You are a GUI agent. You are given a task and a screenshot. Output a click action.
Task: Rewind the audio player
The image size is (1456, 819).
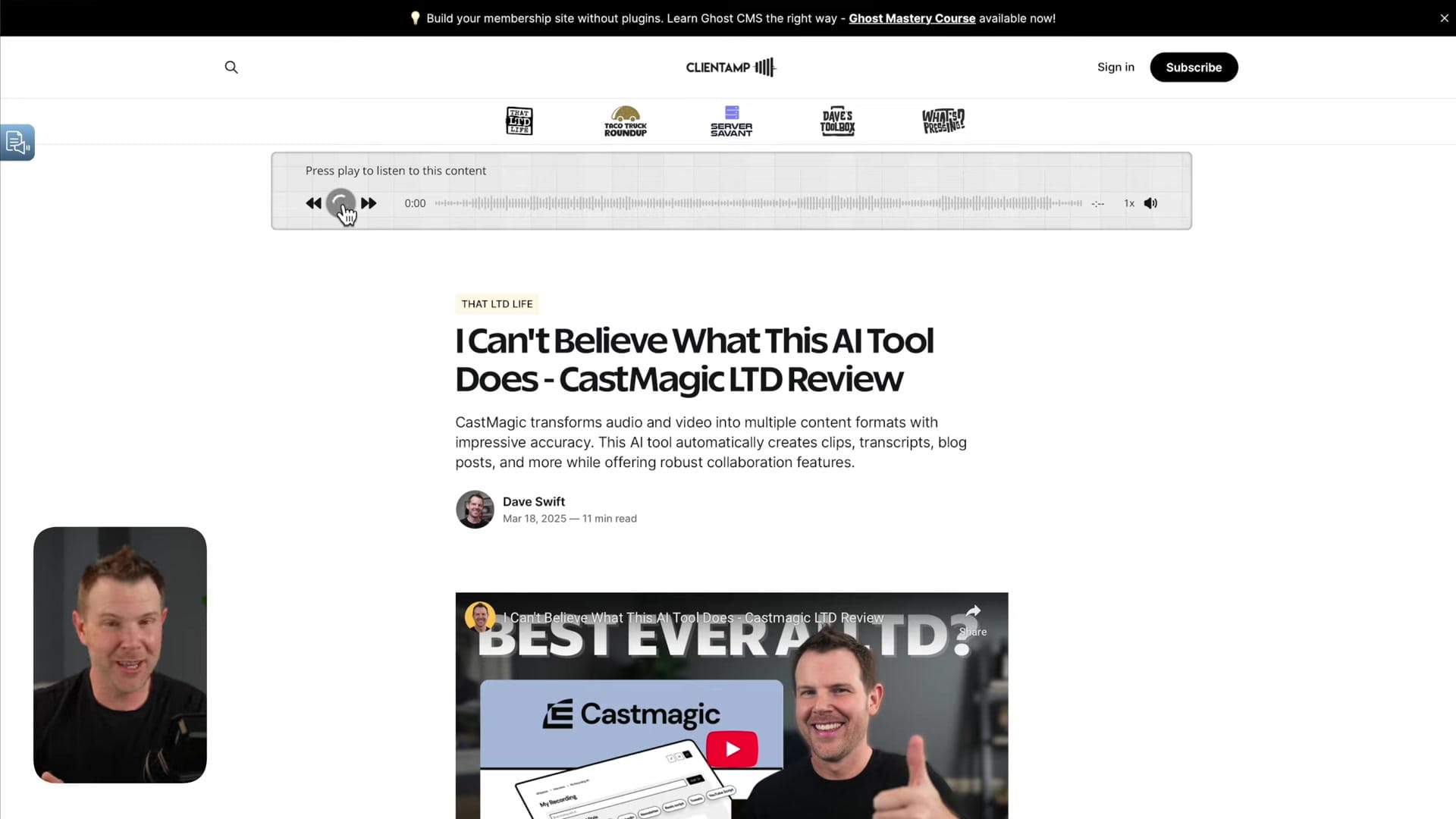point(313,203)
